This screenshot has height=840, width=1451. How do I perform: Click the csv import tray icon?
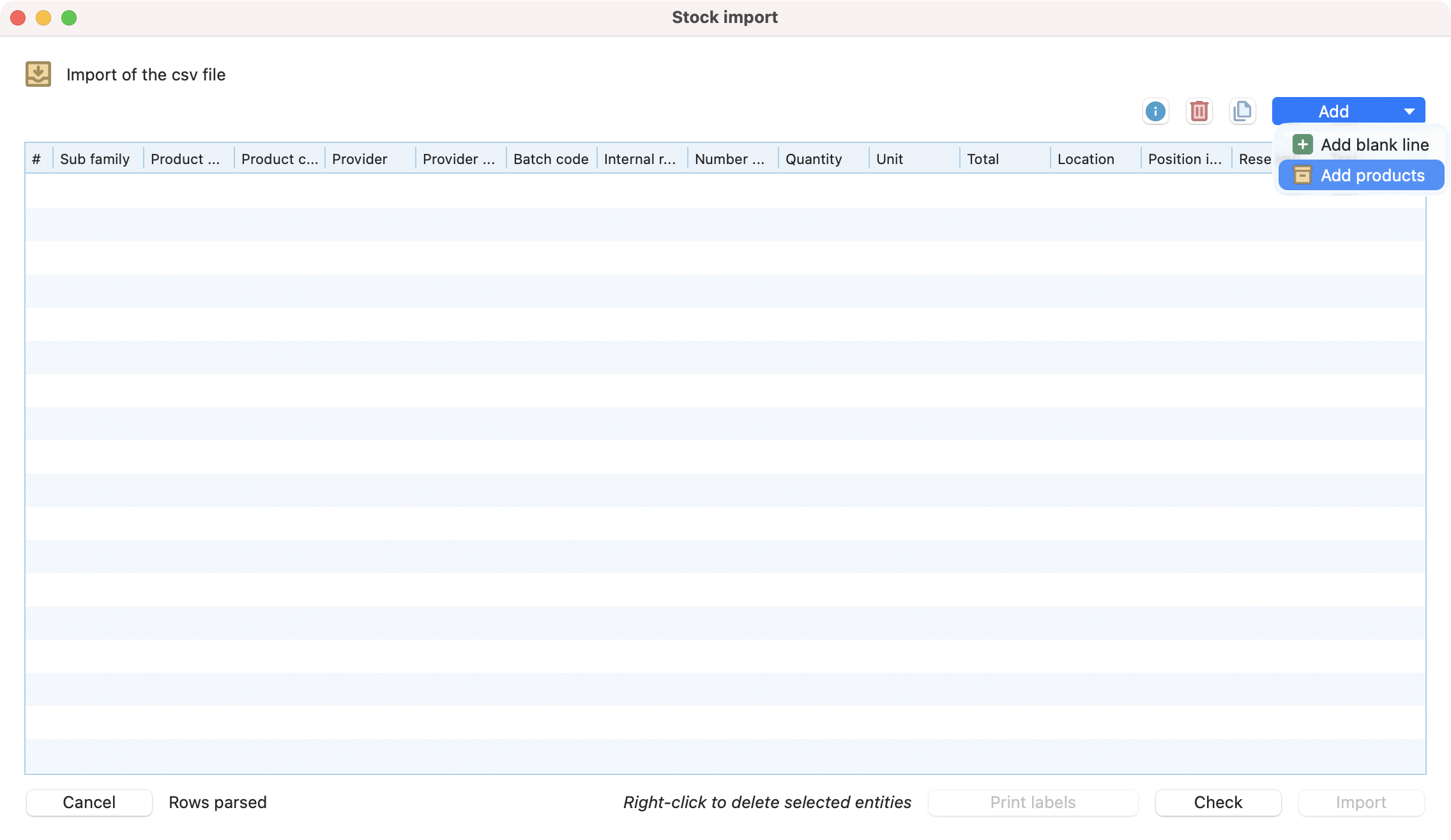point(38,74)
